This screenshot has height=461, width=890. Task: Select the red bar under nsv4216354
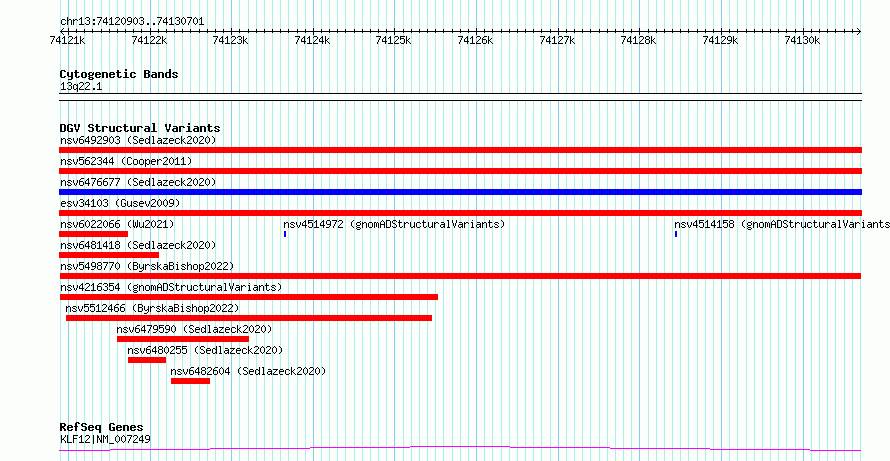[x=249, y=297]
